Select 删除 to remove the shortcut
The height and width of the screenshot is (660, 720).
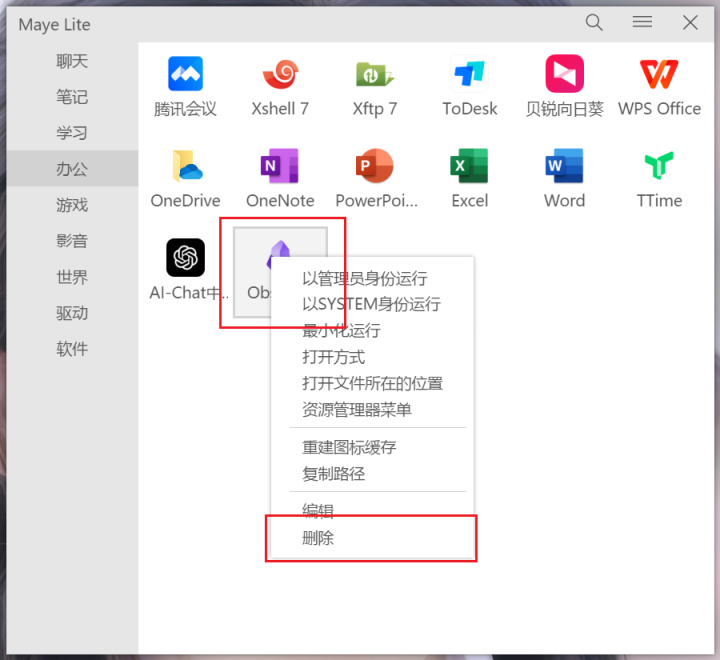[x=372, y=538]
